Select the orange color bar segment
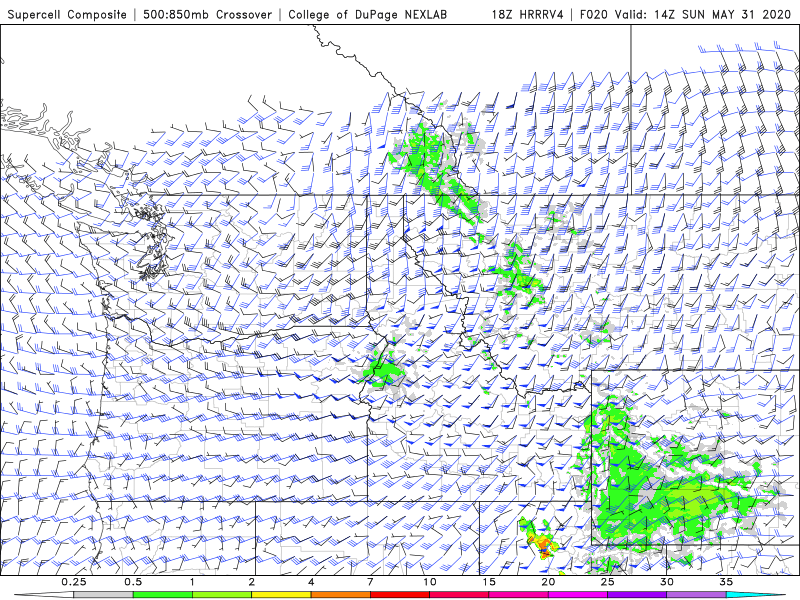800x600 pixels. 340,594
